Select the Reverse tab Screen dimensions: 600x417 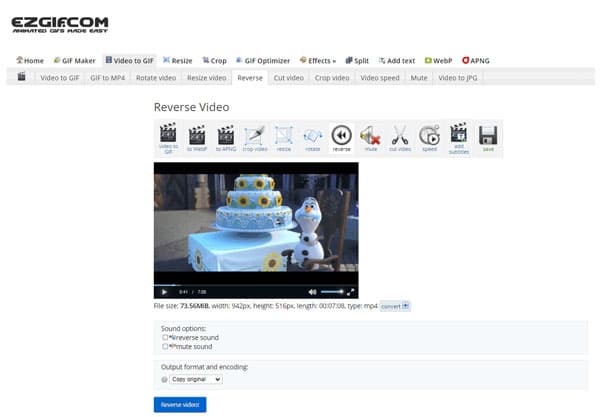tap(250, 78)
